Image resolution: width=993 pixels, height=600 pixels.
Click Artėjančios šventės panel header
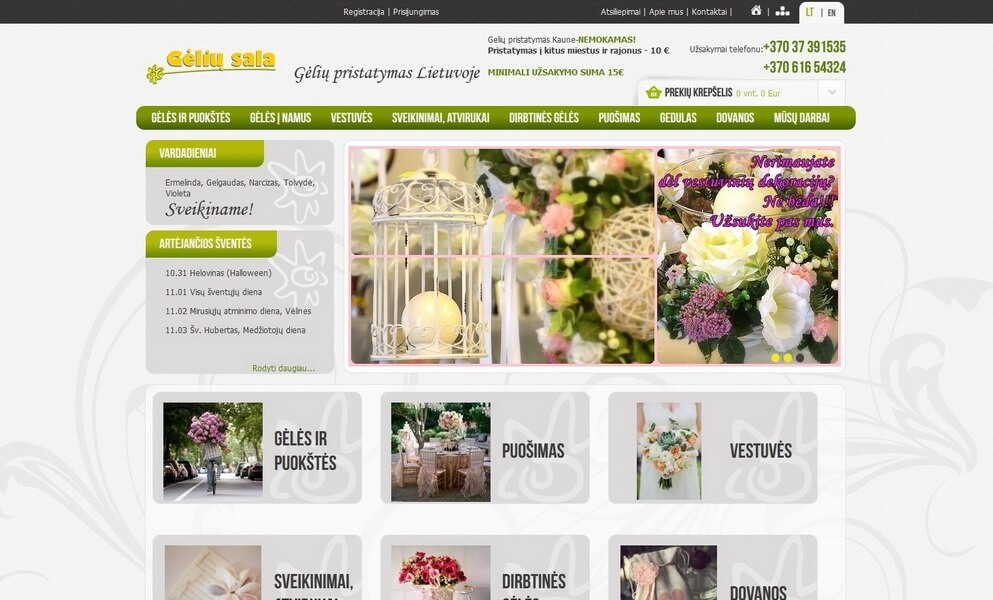tap(211, 244)
